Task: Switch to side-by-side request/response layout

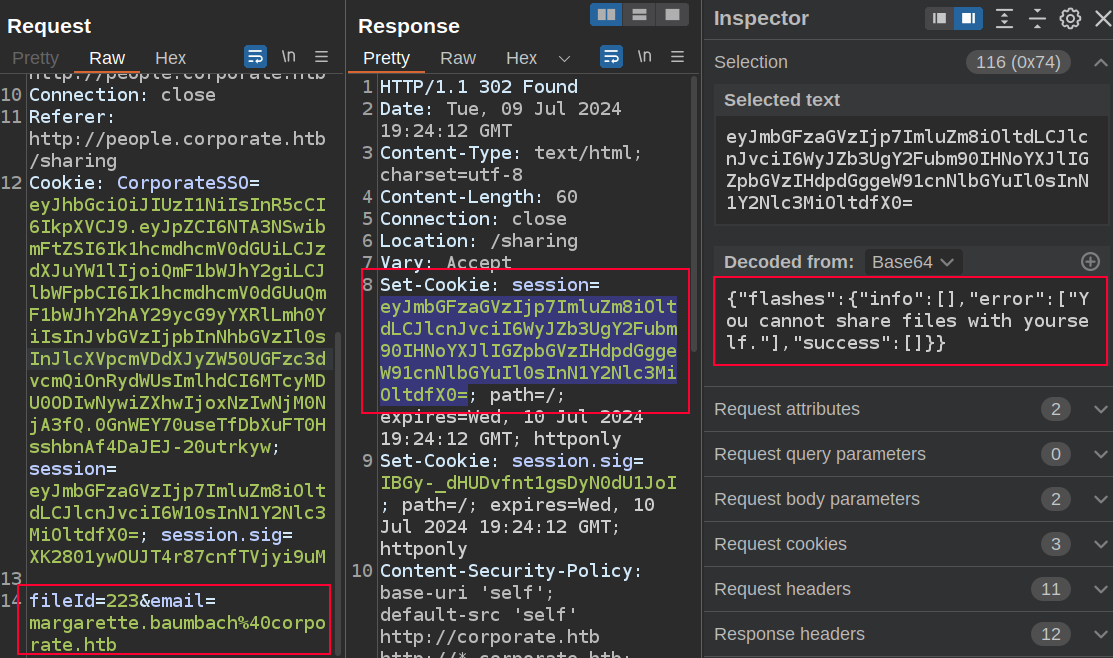Action: 605,14
